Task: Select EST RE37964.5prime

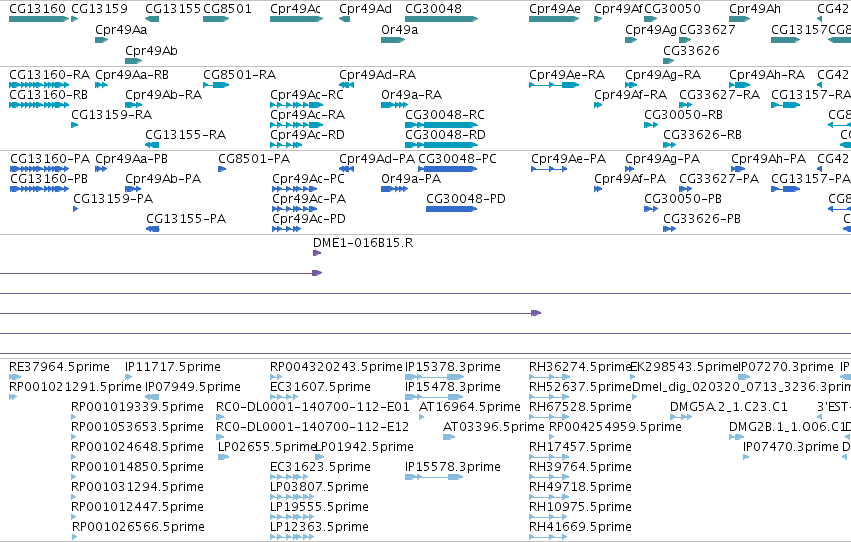Action: 59,367
